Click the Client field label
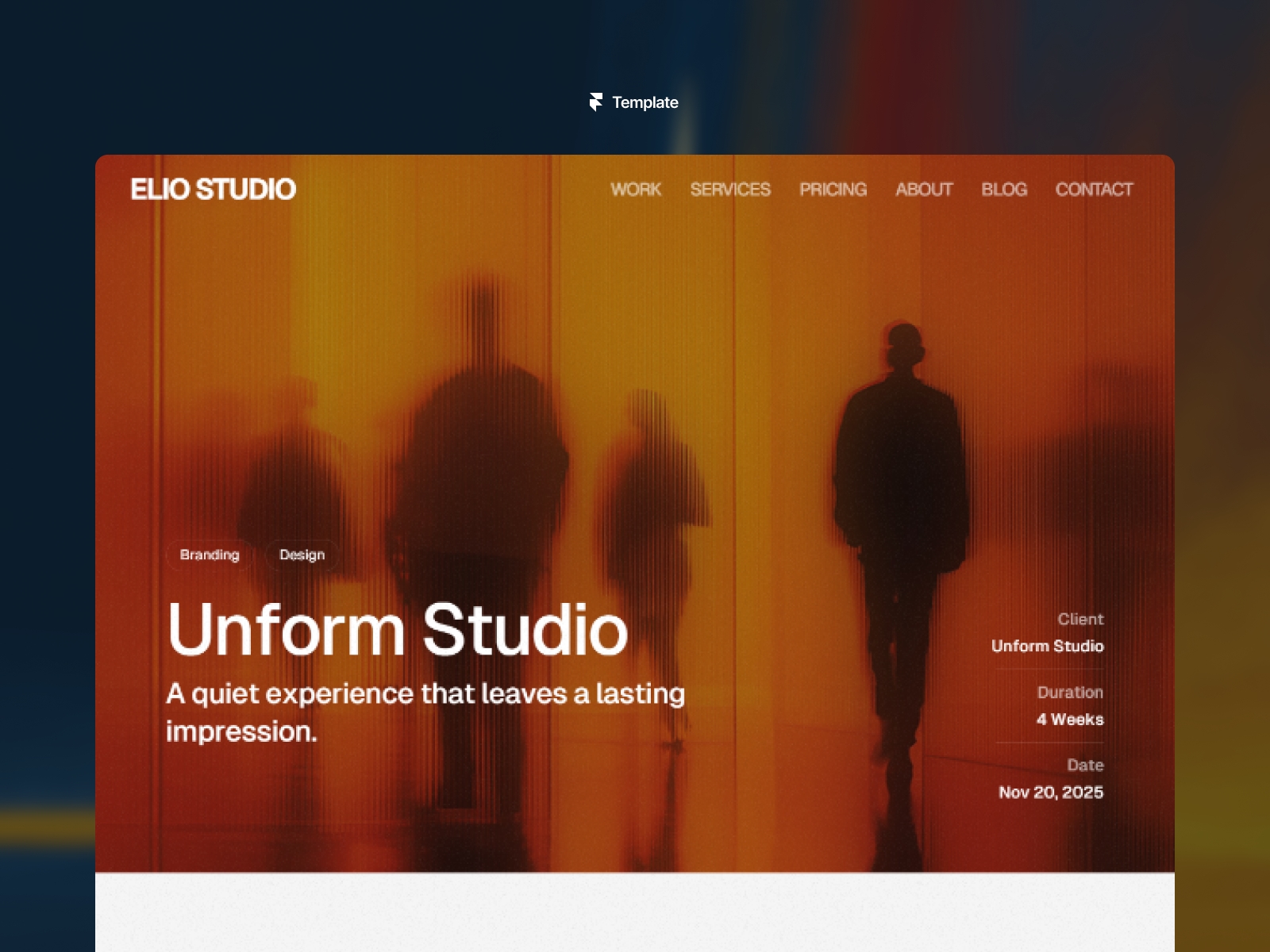The width and height of the screenshot is (1270, 952). [x=1081, y=620]
